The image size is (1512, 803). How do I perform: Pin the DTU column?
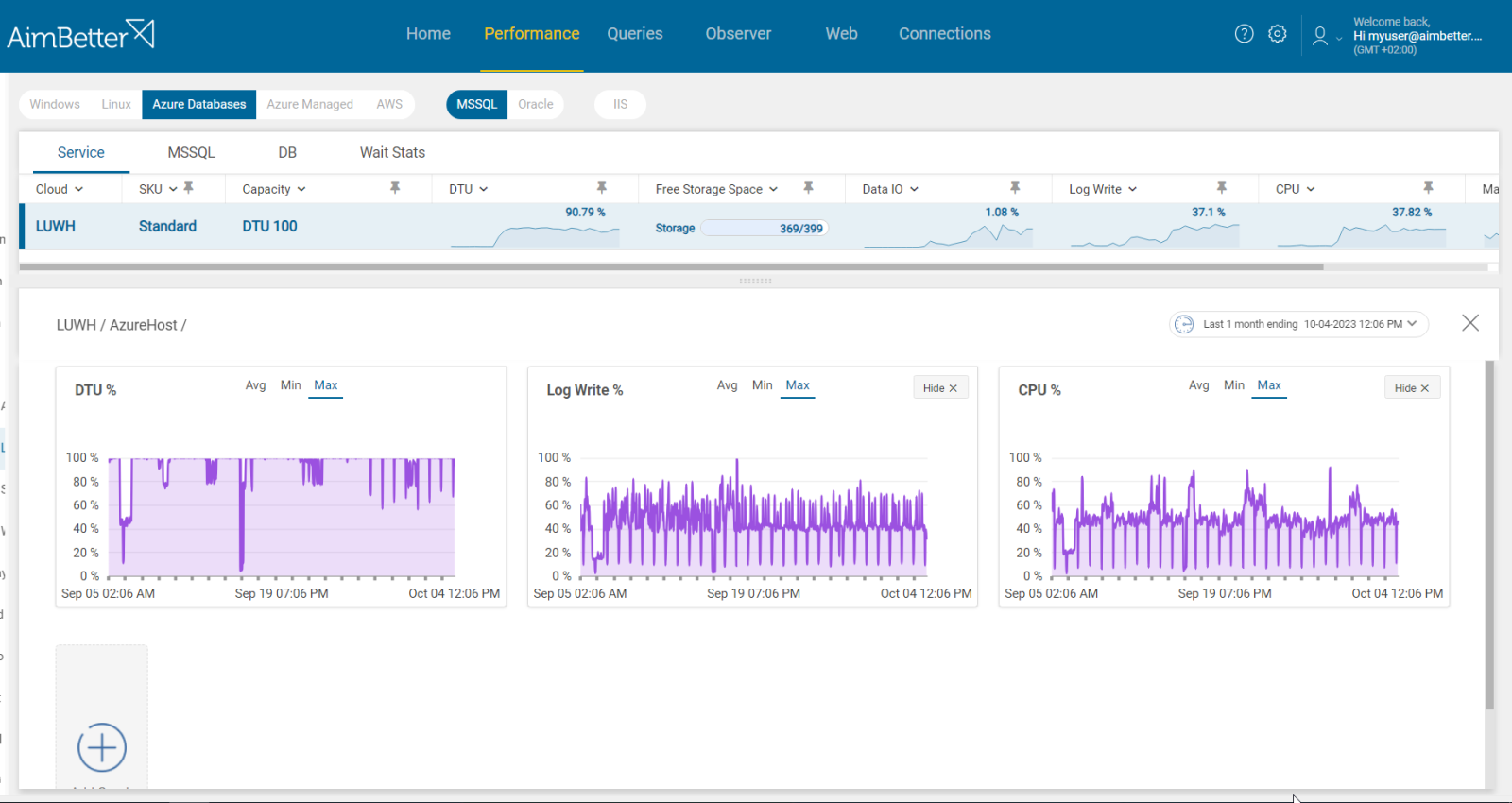[602, 188]
